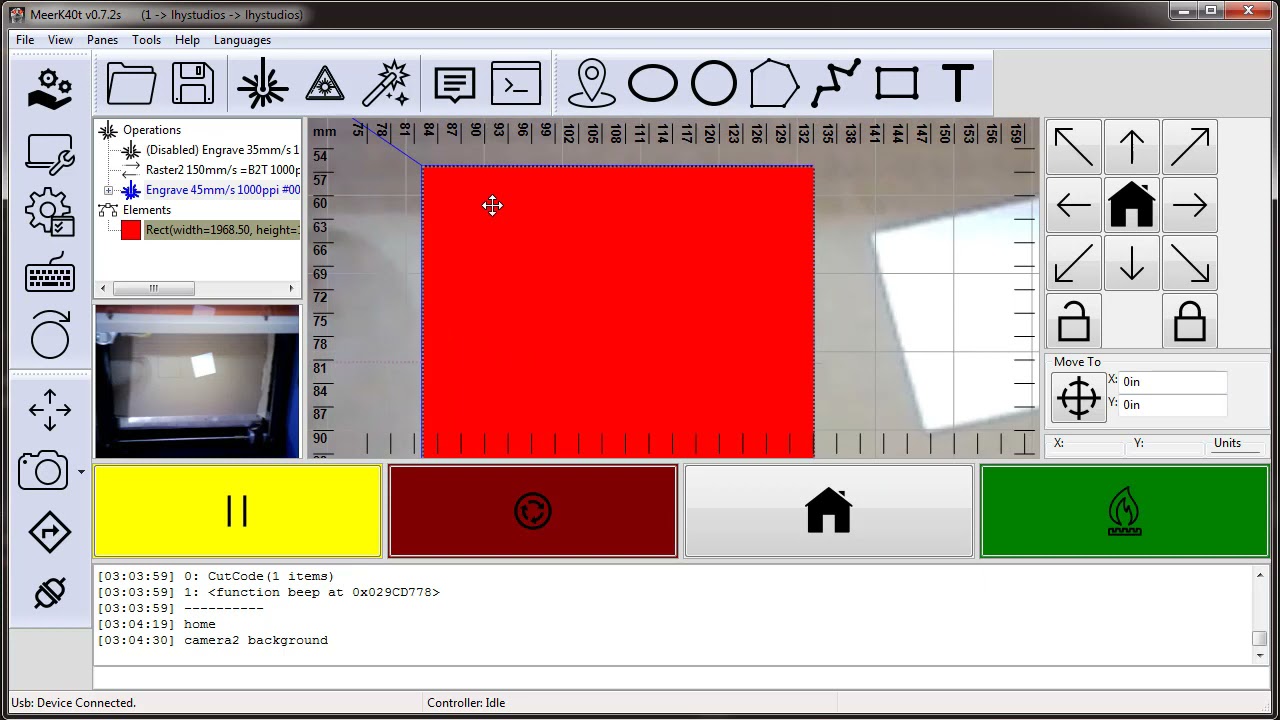Jog laser up-left with diagonal arrow

(x=1074, y=147)
